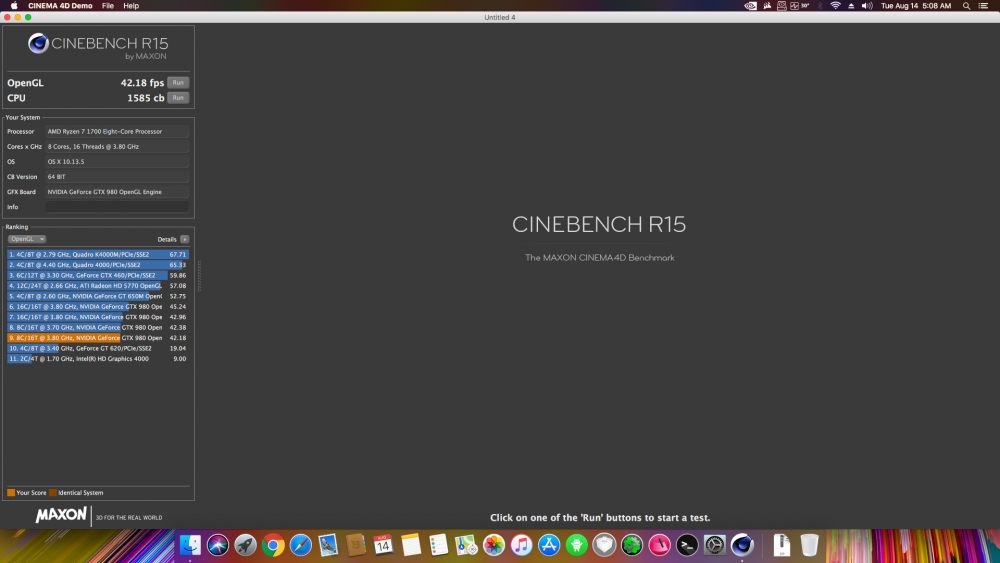
Task: Click the Wi-Fi status icon
Action: coord(835,6)
